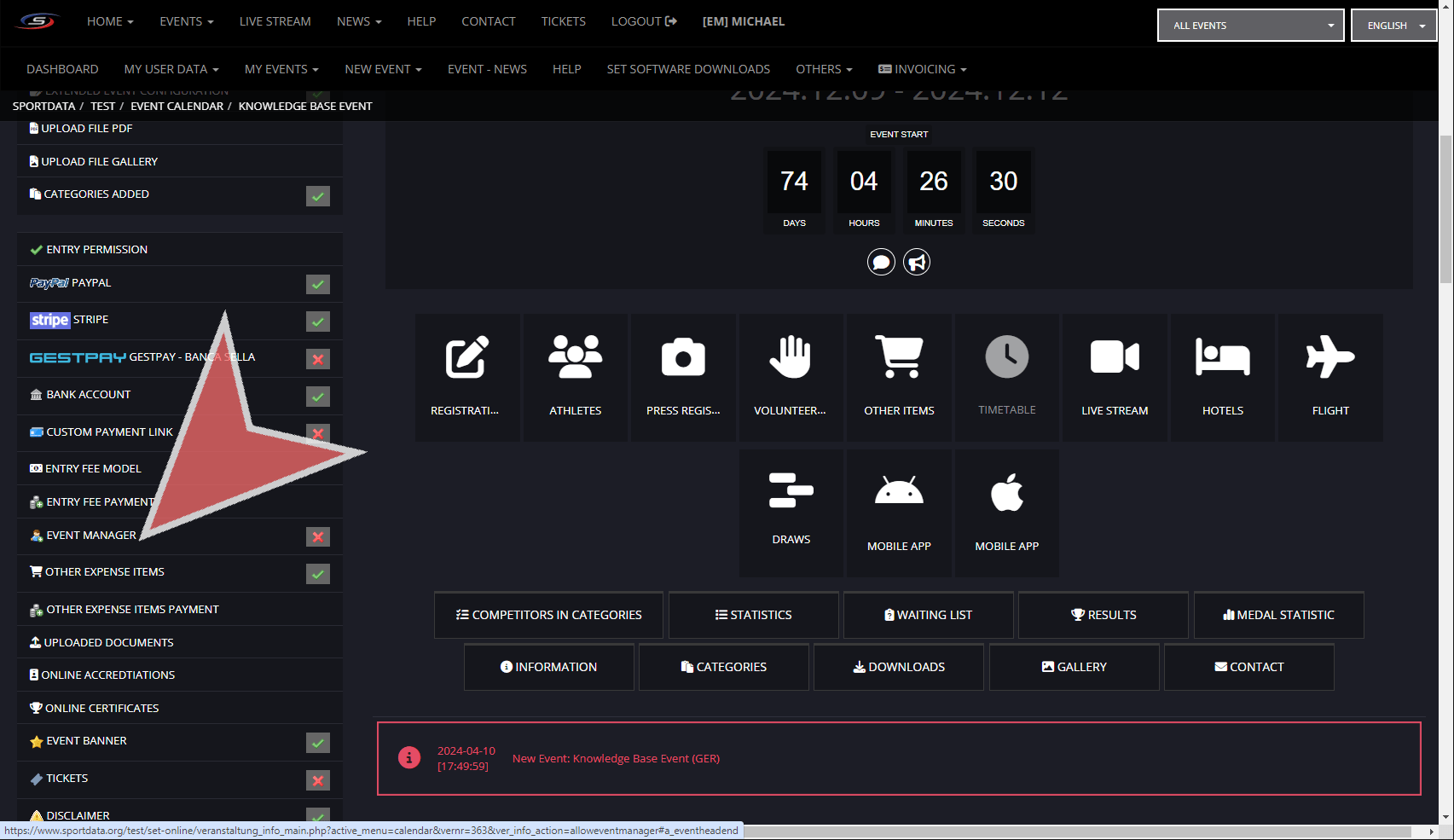This screenshot has width=1454, height=840.
Task: Click the megaphone announcement icon
Action: pos(917,262)
